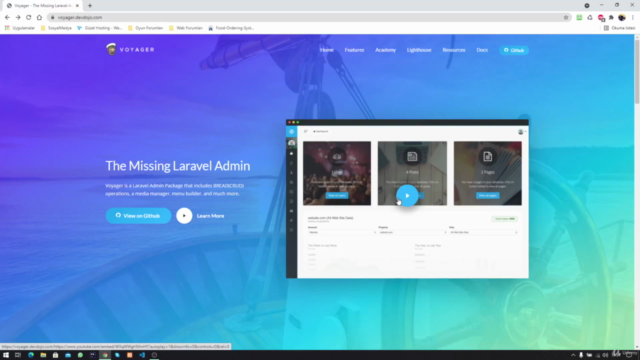
Task: Click the browser Back arrow
Action: tap(7, 18)
